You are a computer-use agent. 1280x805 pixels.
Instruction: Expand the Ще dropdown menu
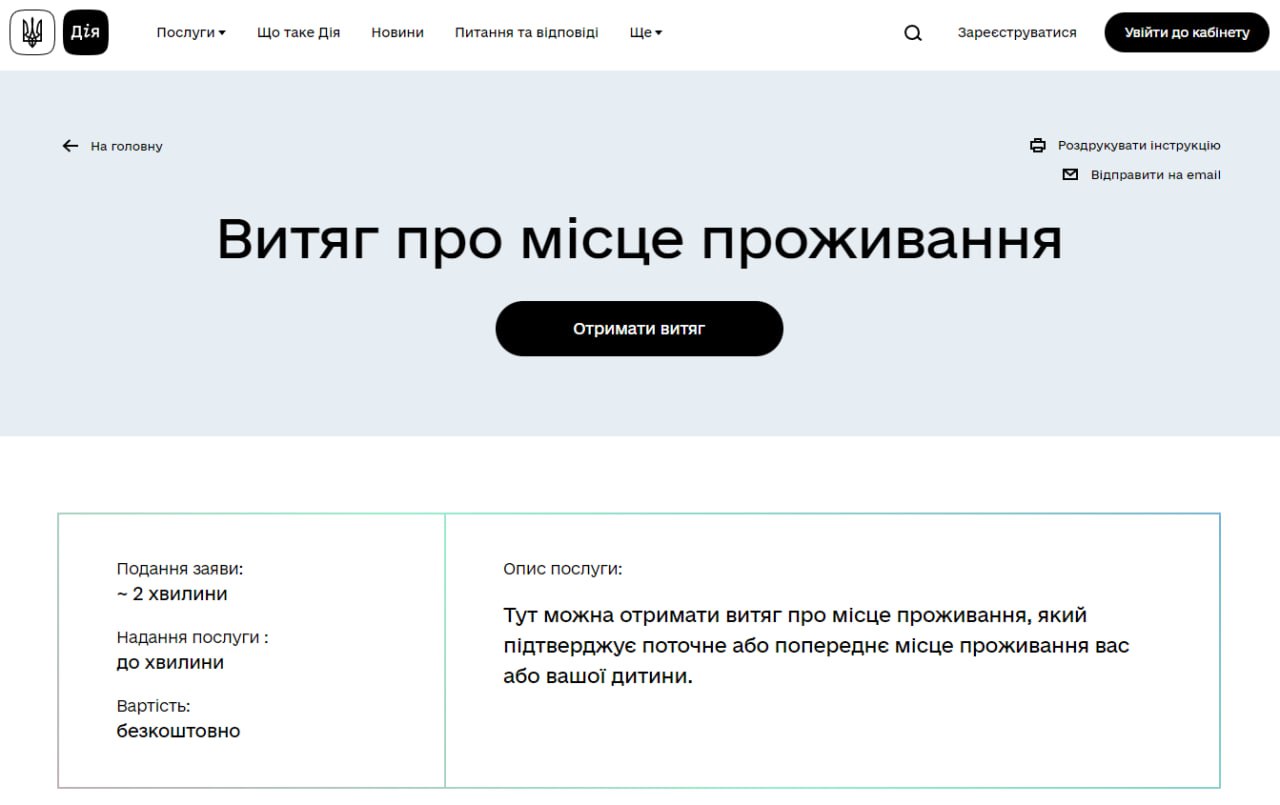645,32
